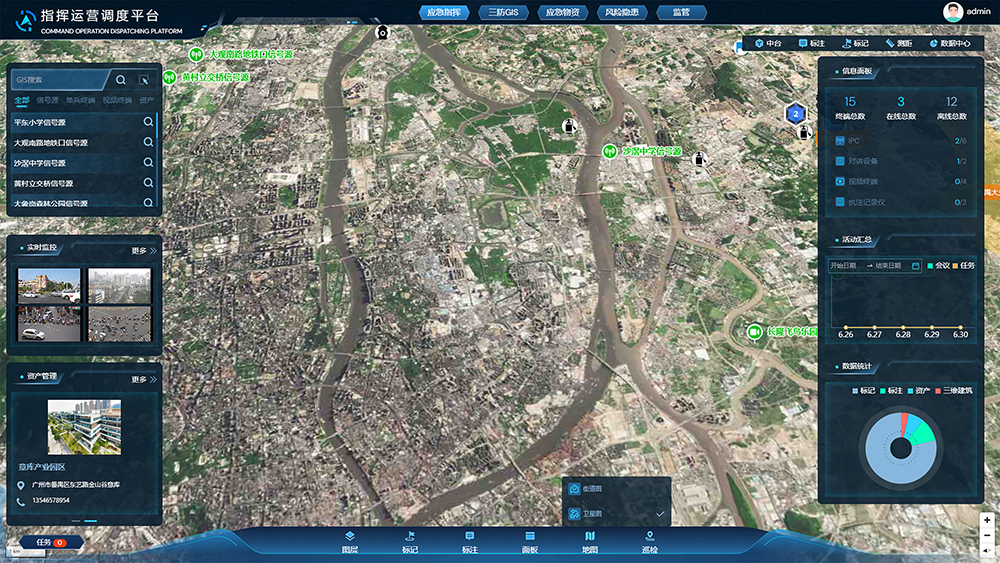Select the 测距 distance measuring tool

[899, 43]
